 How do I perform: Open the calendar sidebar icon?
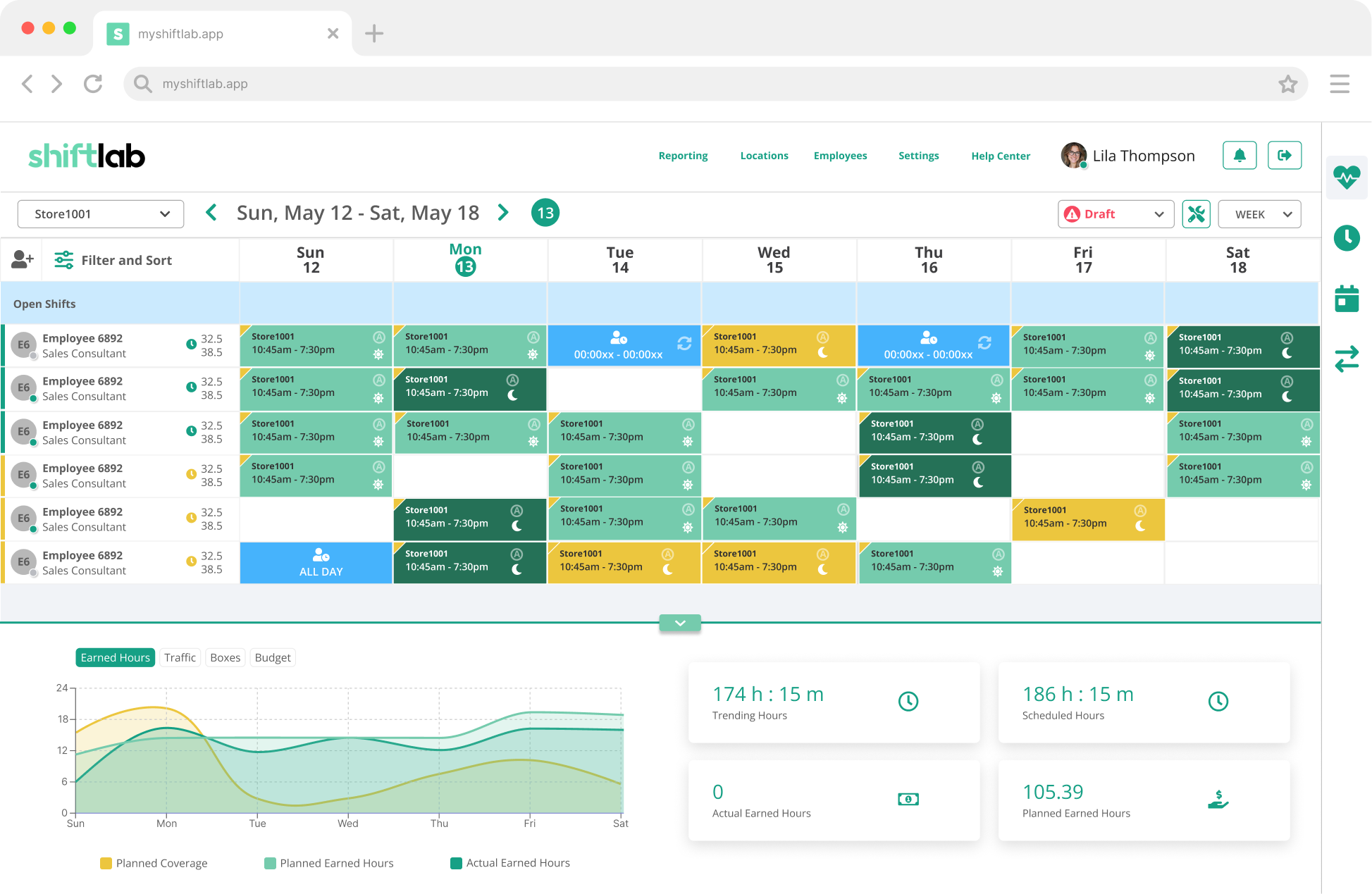point(1347,299)
